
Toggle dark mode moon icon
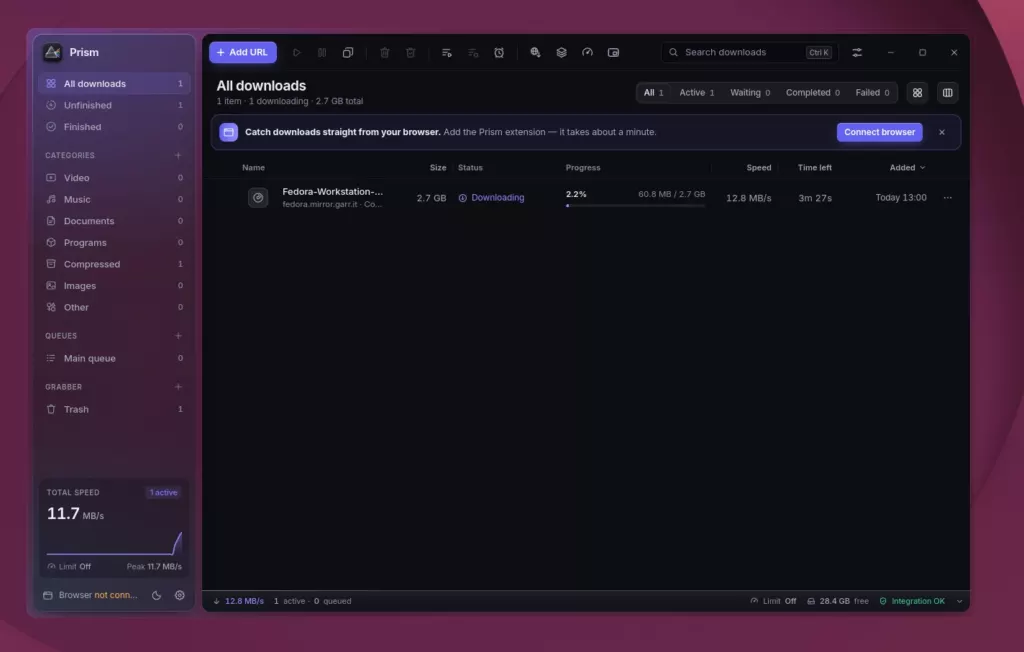(x=156, y=595)
